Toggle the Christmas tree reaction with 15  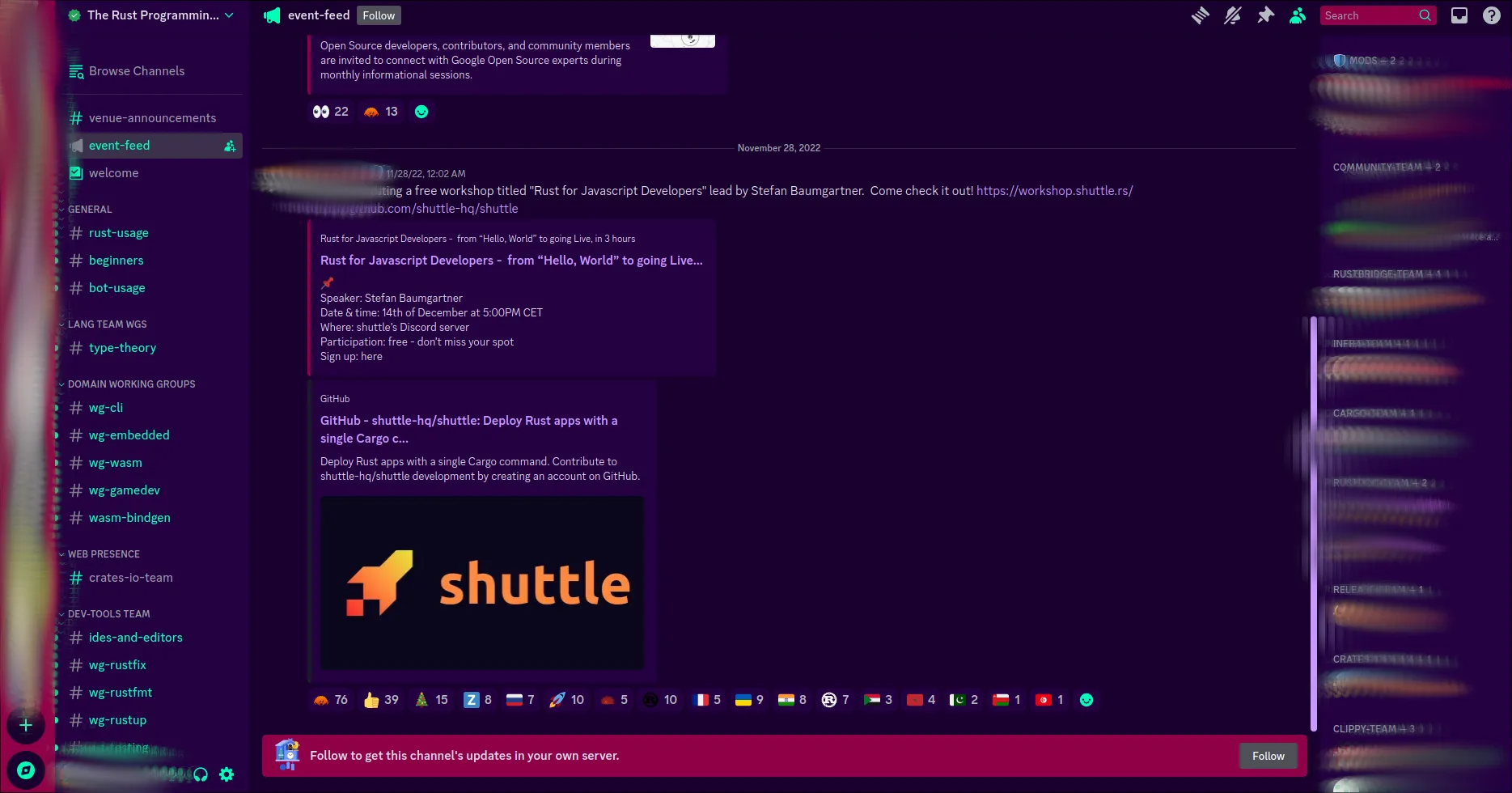tap(431, 700)
